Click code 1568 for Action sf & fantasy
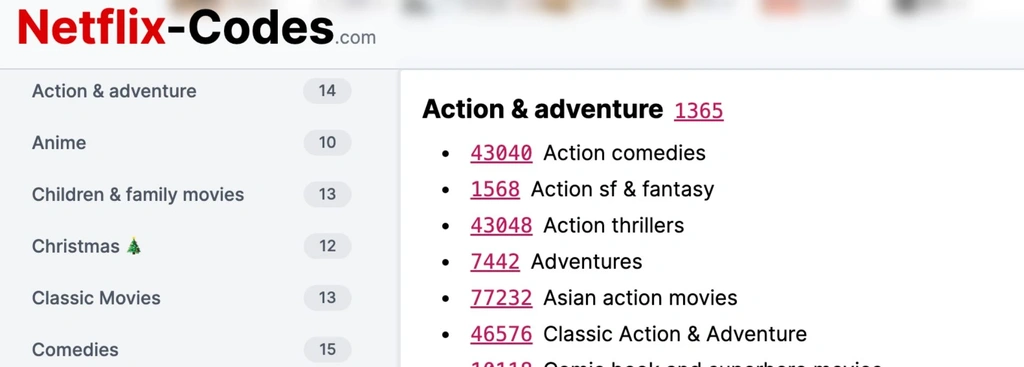The height and width of the screenshot is (367, 1024). [x=495, y=189]
